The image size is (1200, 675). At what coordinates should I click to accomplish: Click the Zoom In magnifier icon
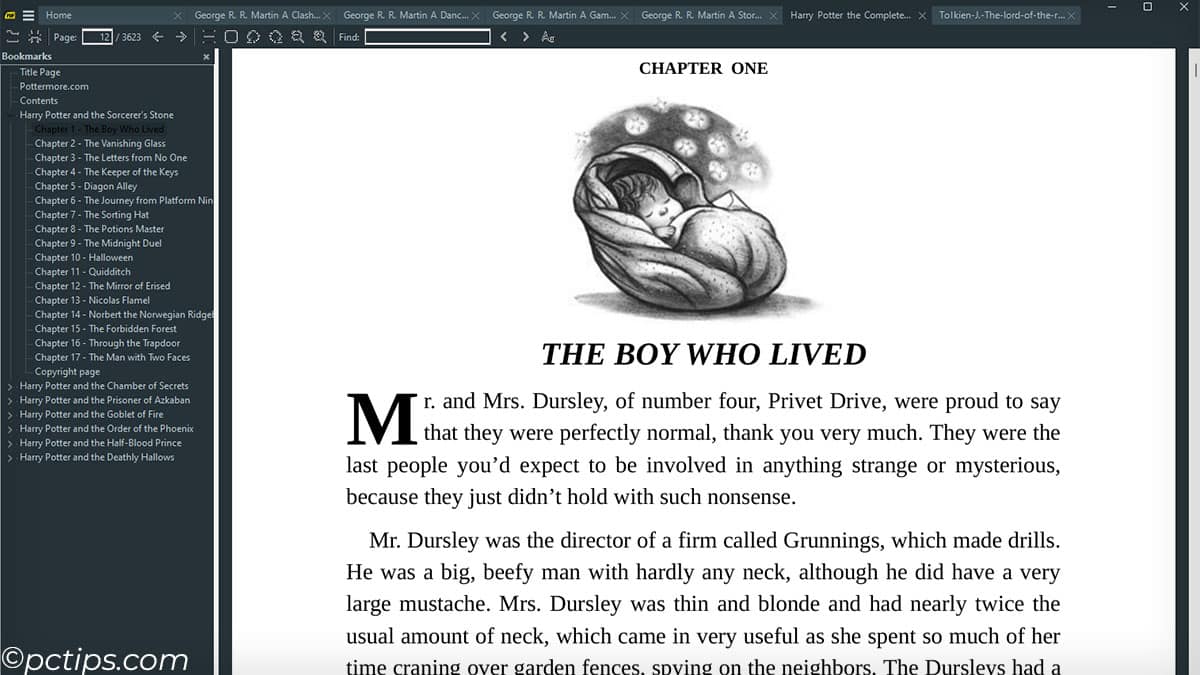click(320, 37)
